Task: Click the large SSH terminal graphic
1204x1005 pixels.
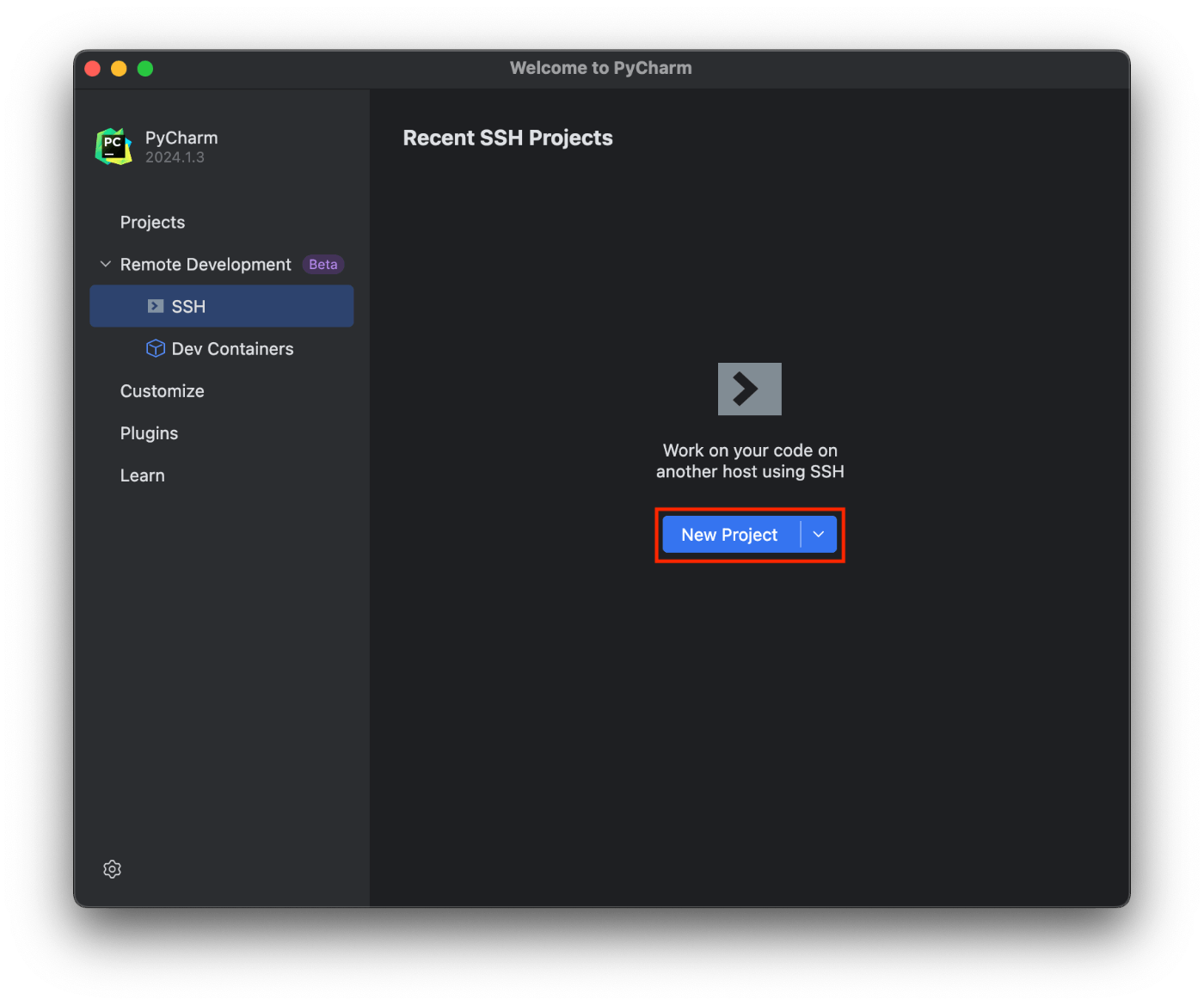Action: [750, 389]
